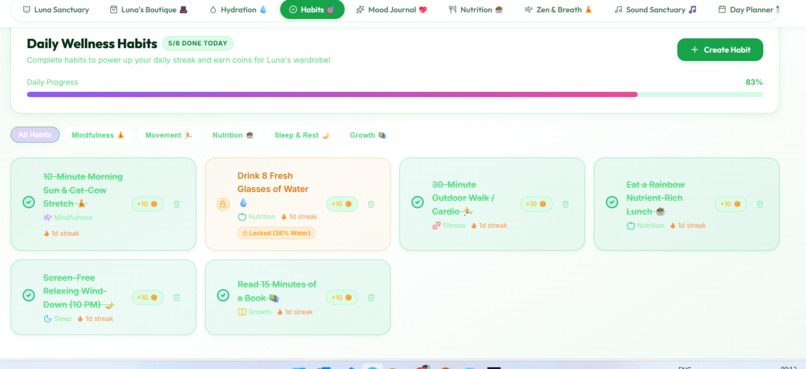Uncheck the Eat a Rainbow Lunch habit
806x369 pixels.
[612, 202]
